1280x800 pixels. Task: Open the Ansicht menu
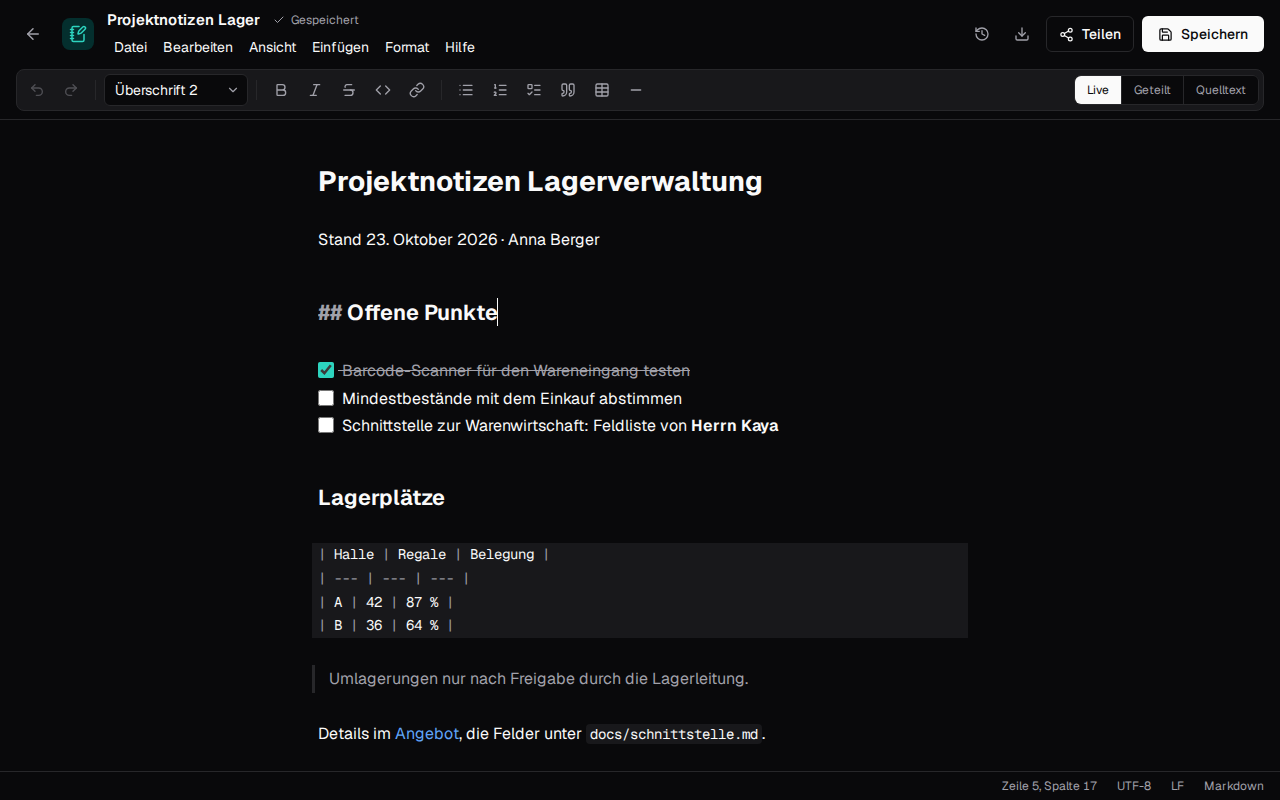point(273,47)
